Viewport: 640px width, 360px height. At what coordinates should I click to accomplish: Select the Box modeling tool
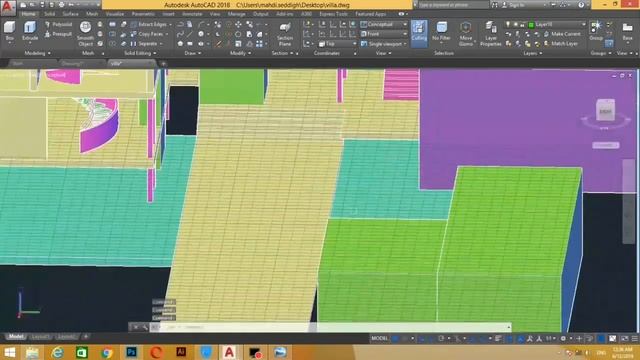9,31
